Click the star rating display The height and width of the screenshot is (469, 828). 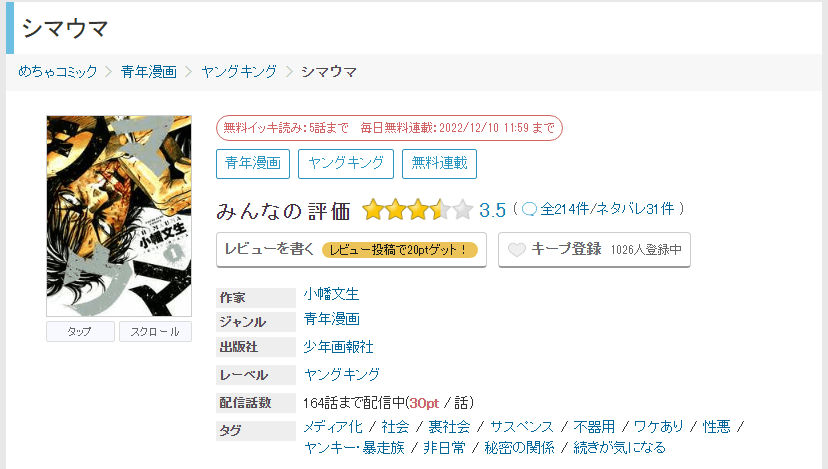click(417, 210)
